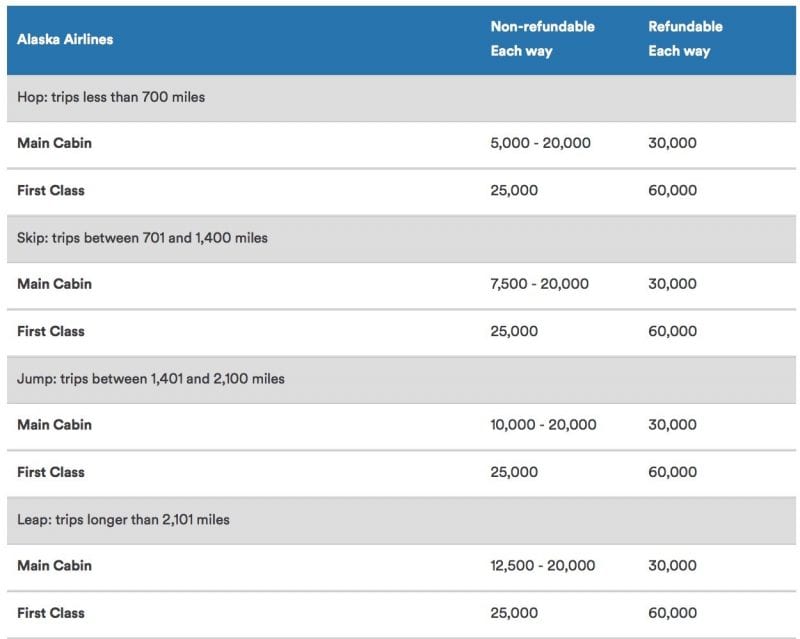Click First Class label in the Hop section
The height and width of the screenshot is (639, 800).
tap(51, 191)
